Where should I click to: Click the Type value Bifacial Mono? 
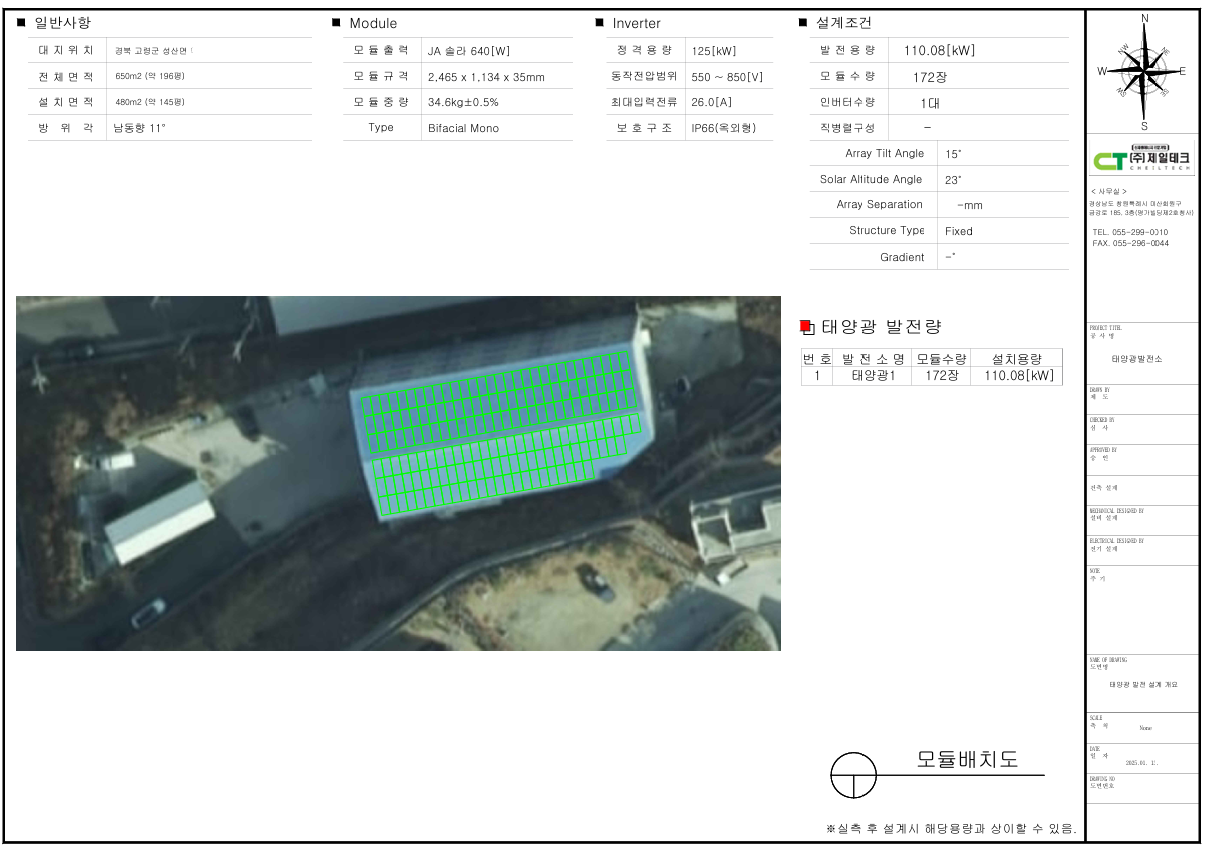[463, 128]
